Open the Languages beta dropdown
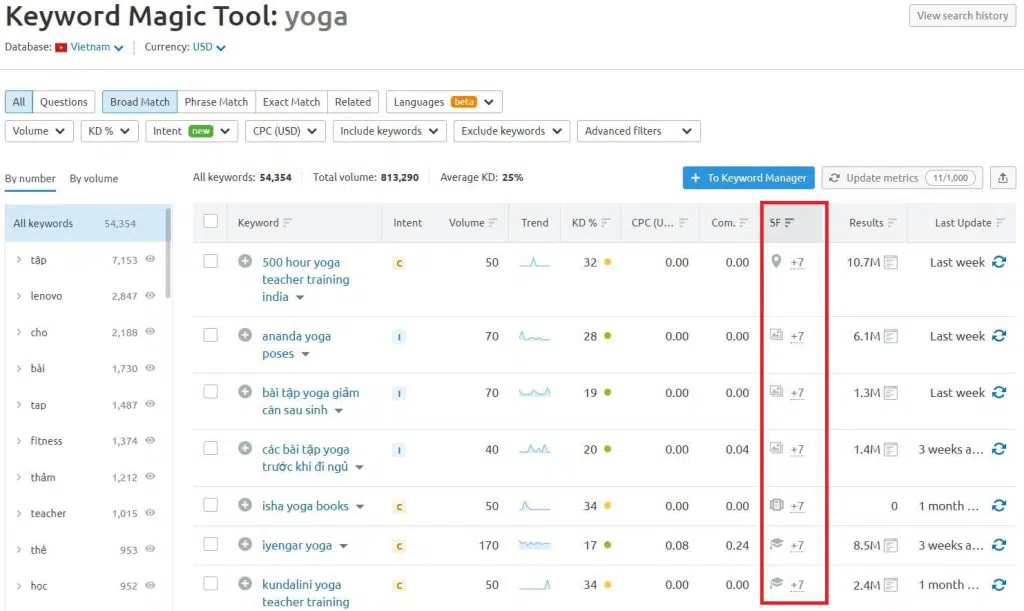1024x611 pixels. 444,102
